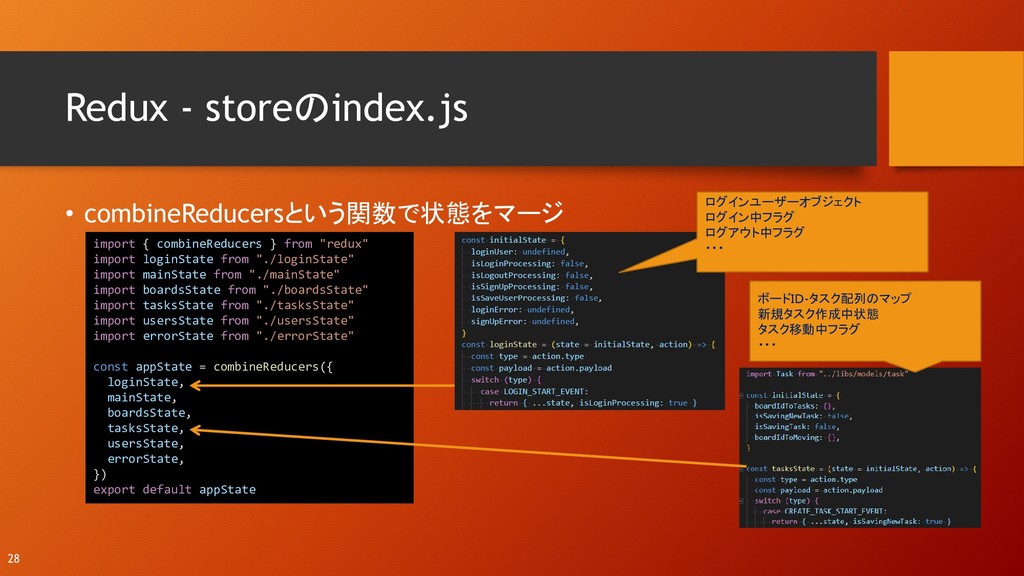Viewport: 1024px width, 576px height.
Task: Click the line "import errorState from ./errorState"
Action: (x=223, y=336)
